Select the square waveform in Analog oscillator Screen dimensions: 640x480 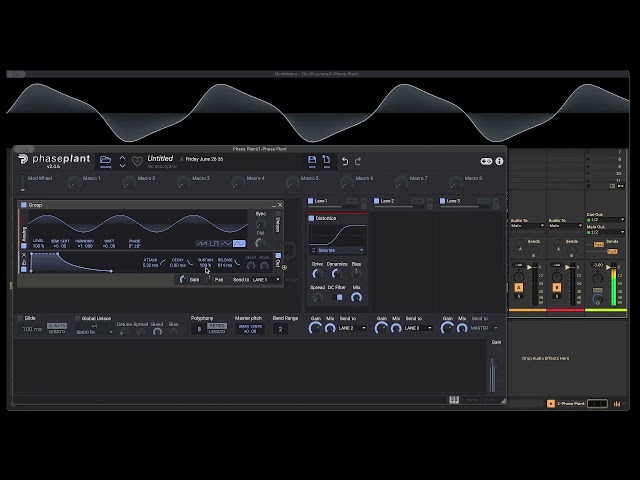[214, 243]
